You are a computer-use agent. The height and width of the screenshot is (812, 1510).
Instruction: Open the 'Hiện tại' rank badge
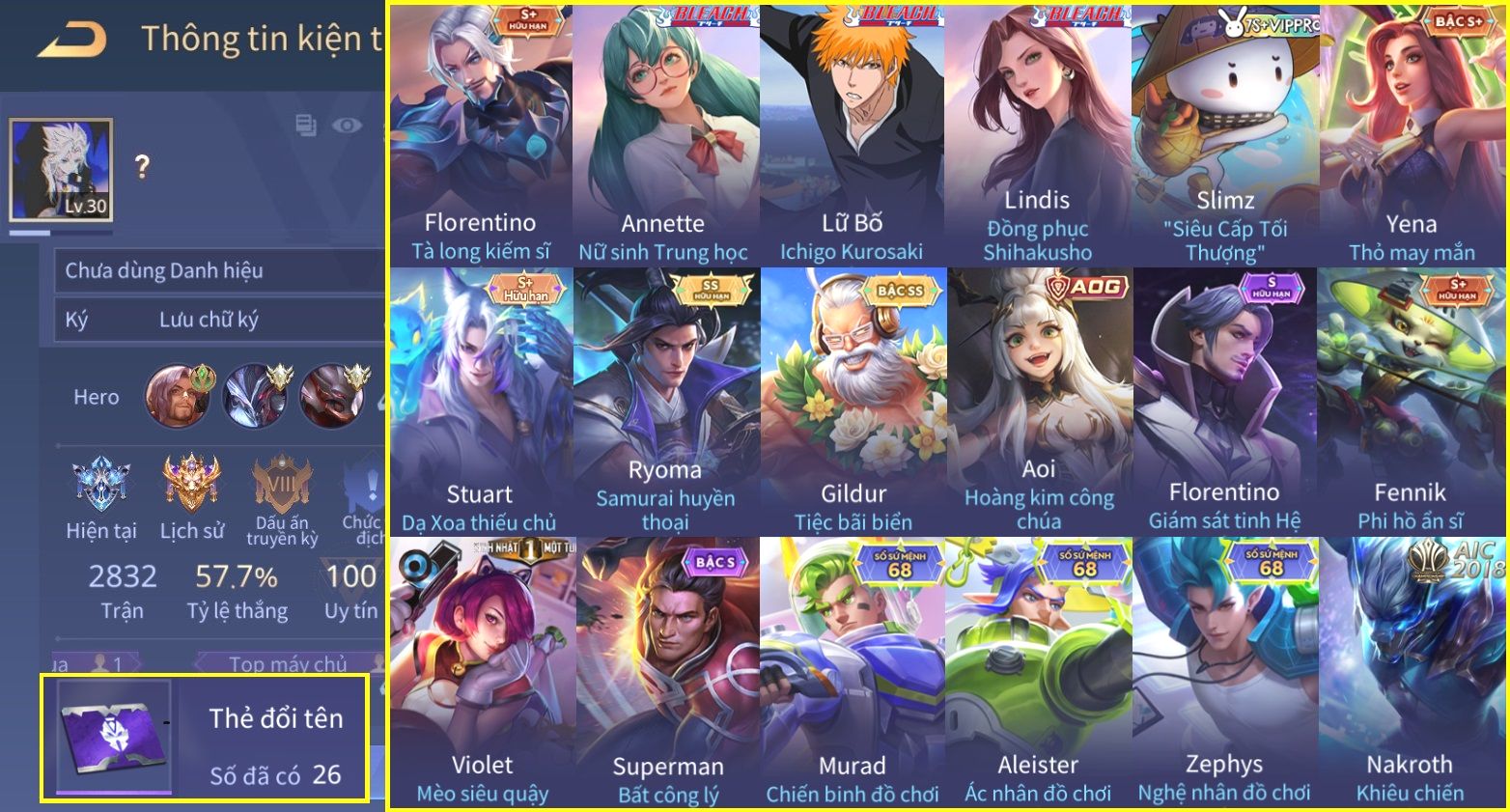coord(100,498)
